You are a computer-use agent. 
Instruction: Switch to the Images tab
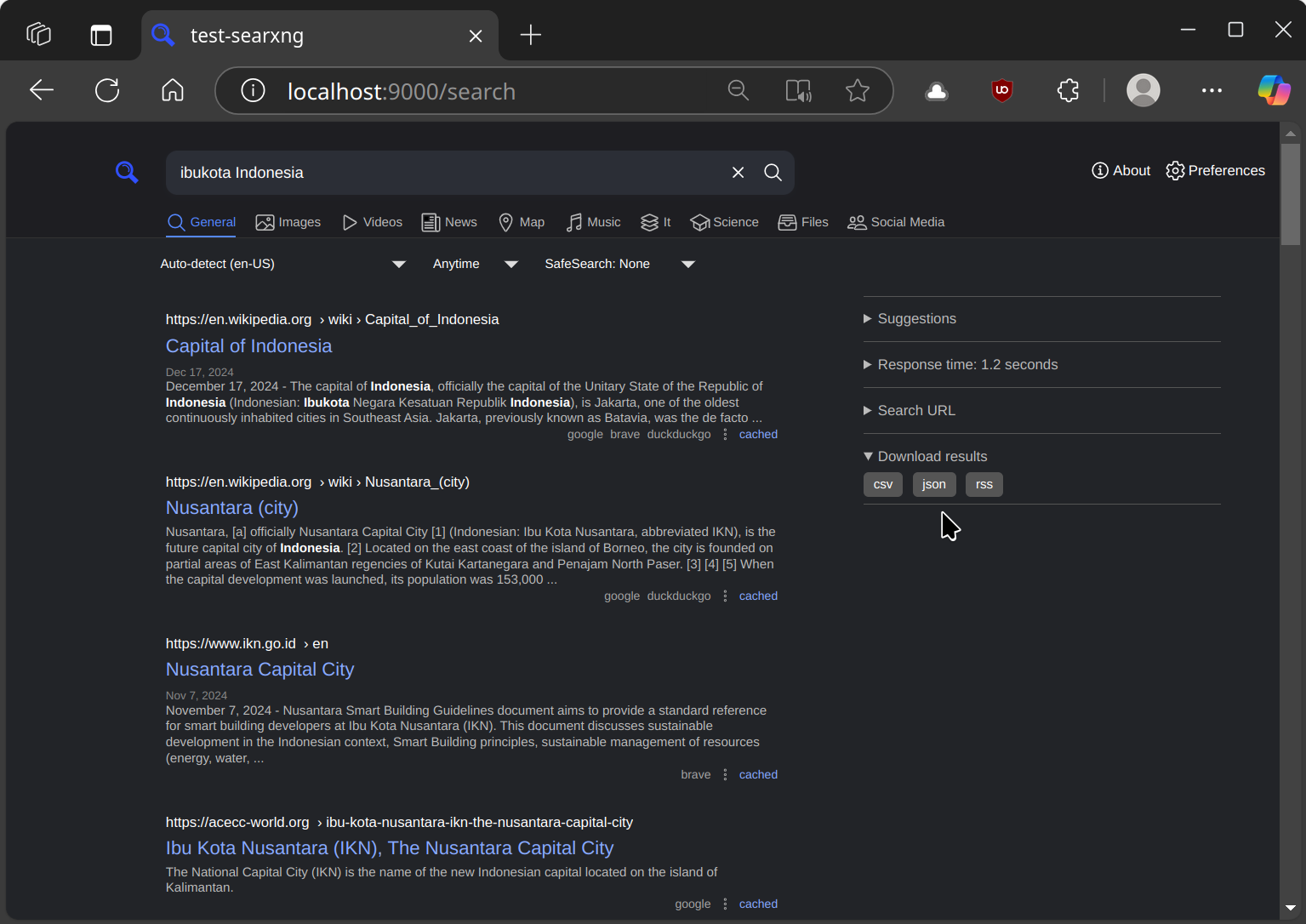pos(288,223)
